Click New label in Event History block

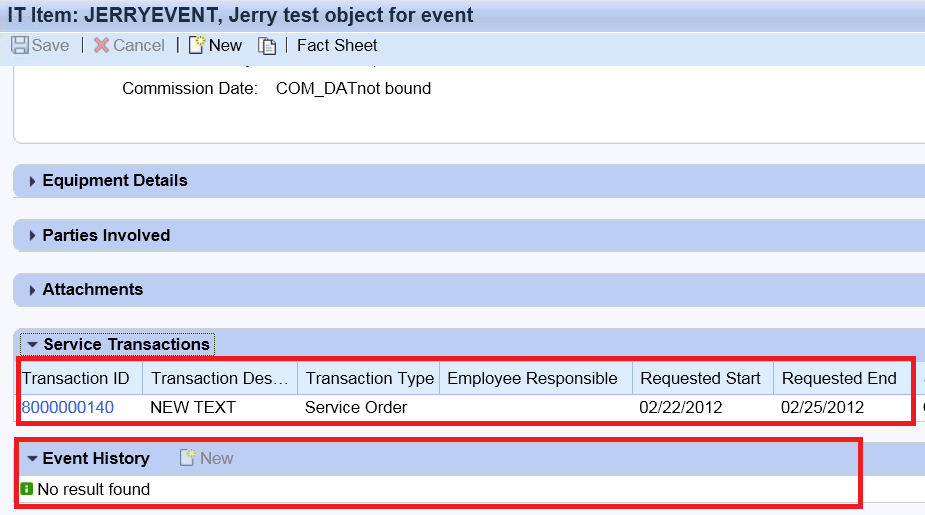click(x=217, y=458)
